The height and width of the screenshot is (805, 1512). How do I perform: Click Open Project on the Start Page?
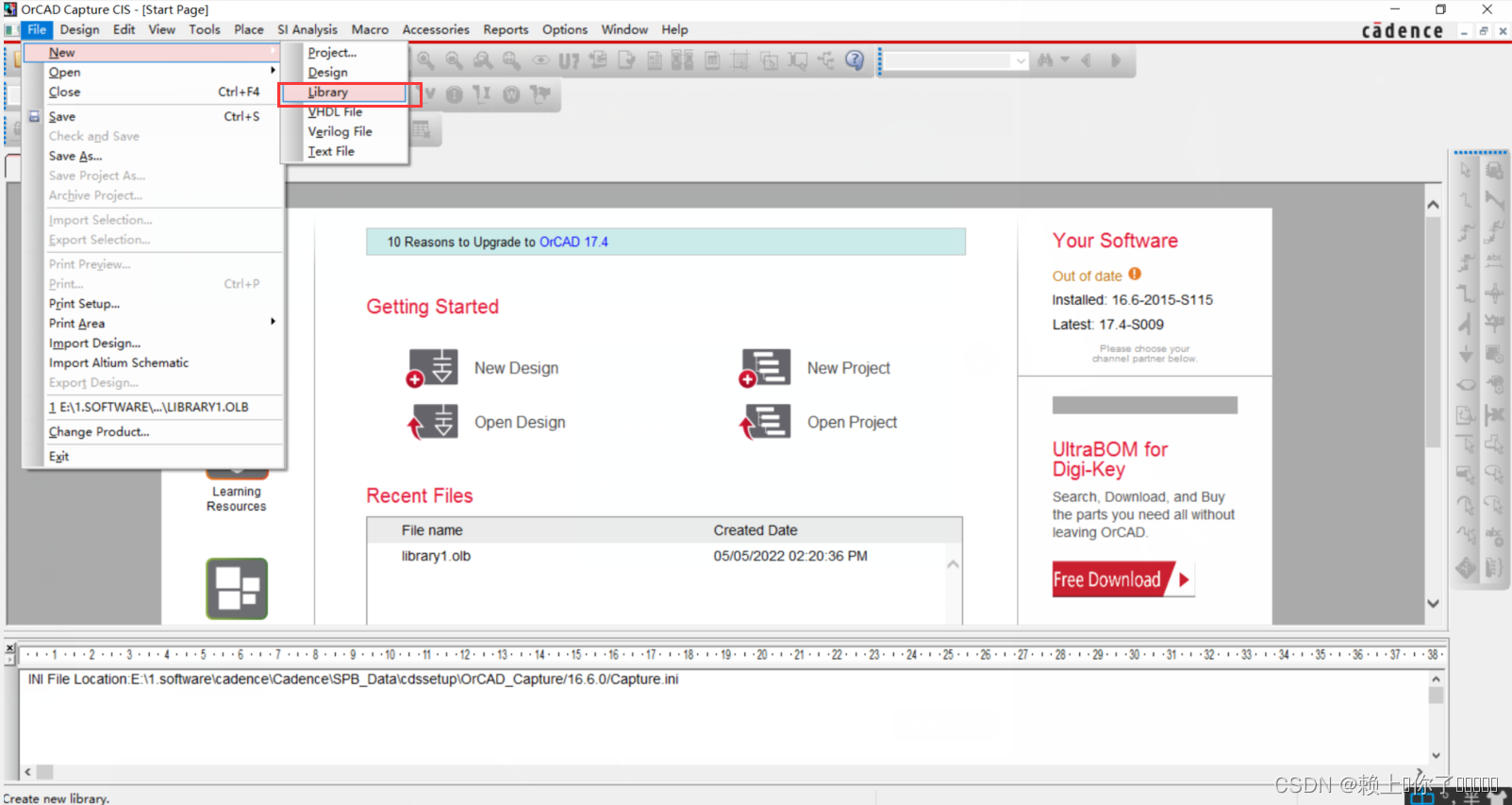click(819, 422)
